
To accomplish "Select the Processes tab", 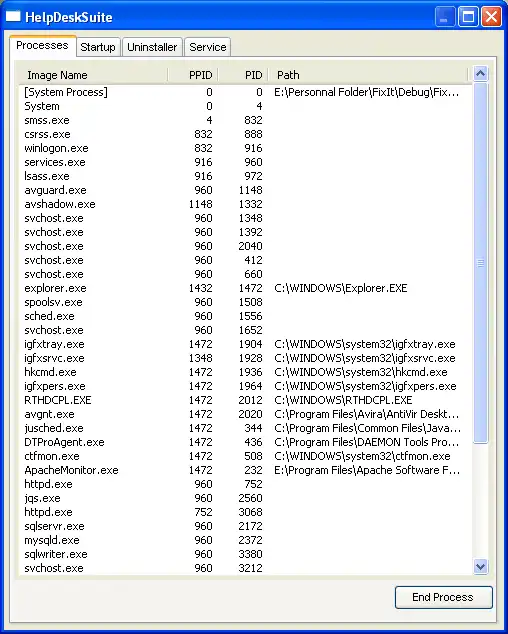I will tap(42, 45).
